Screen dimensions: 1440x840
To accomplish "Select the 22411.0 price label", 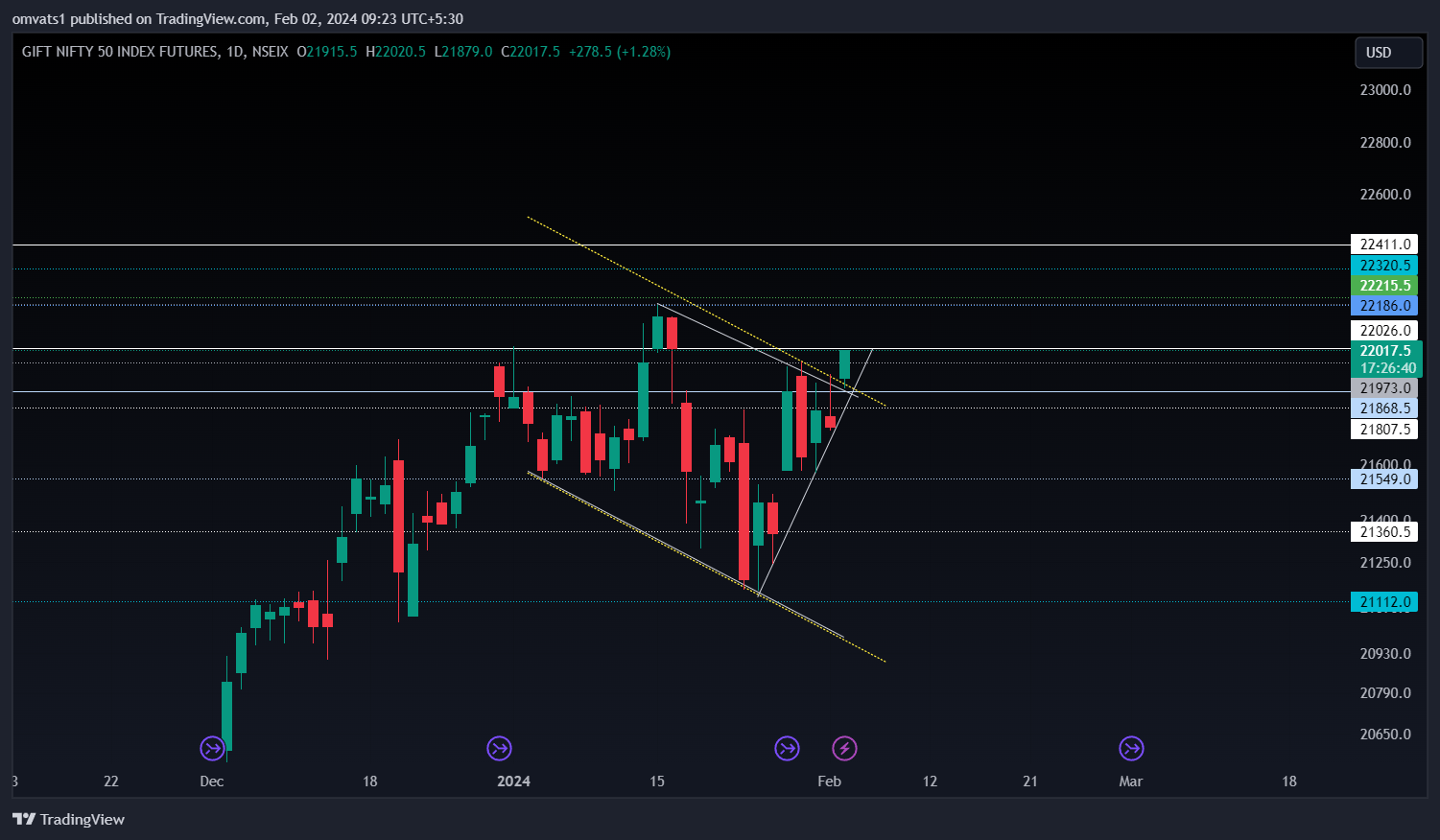I will click(1383, 245).
